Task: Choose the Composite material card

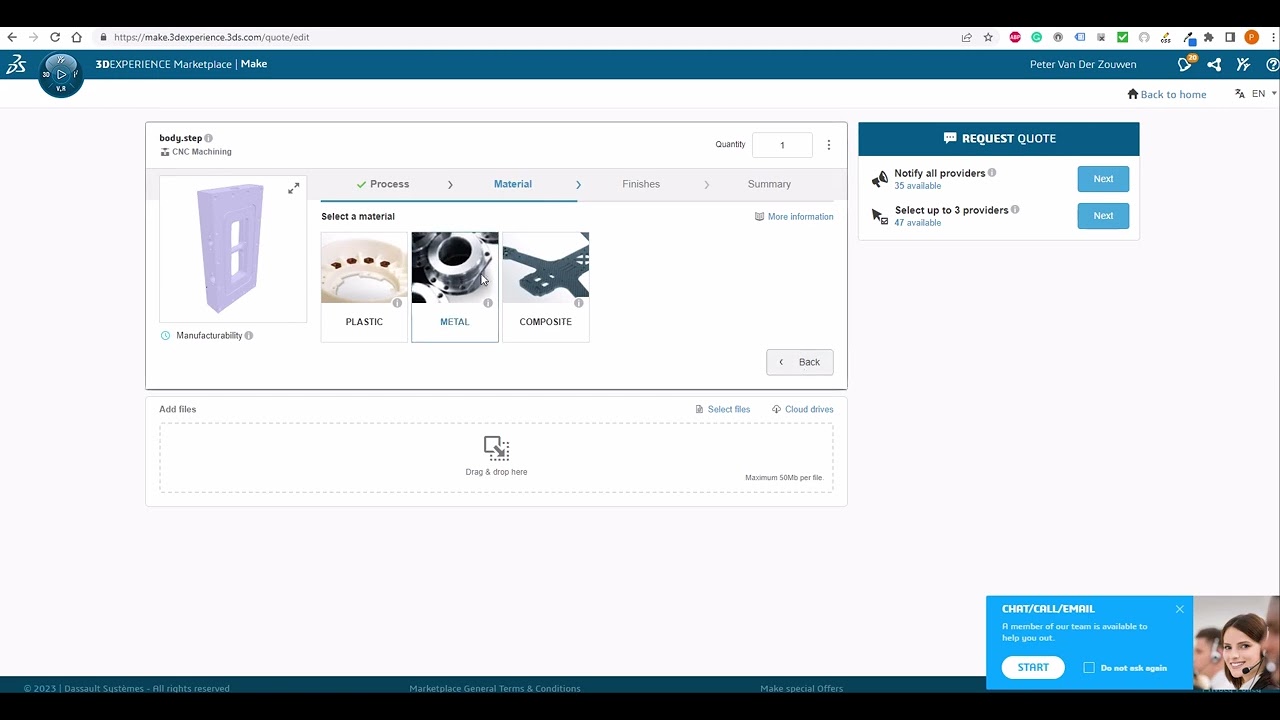Action: click(x=546, y=287)
